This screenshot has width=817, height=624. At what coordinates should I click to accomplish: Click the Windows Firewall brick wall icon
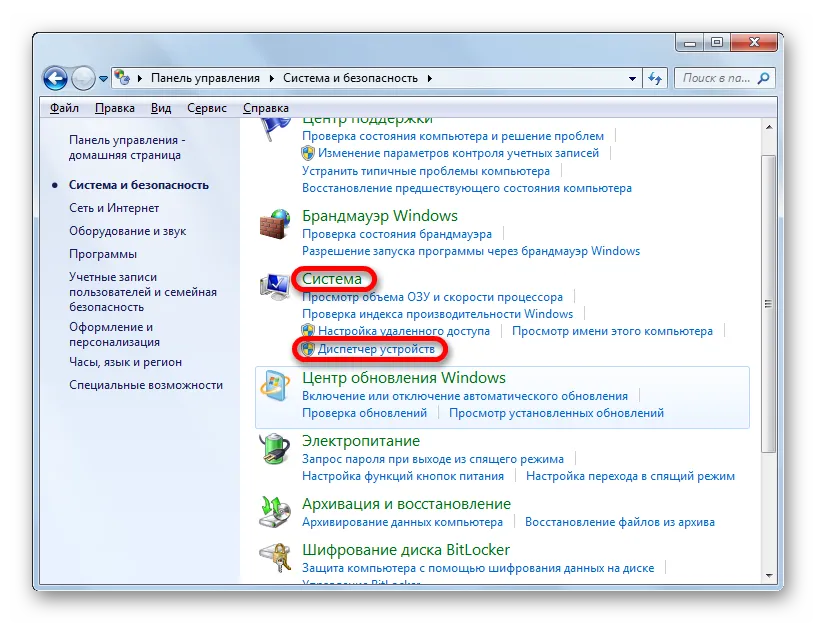point(275,224)
